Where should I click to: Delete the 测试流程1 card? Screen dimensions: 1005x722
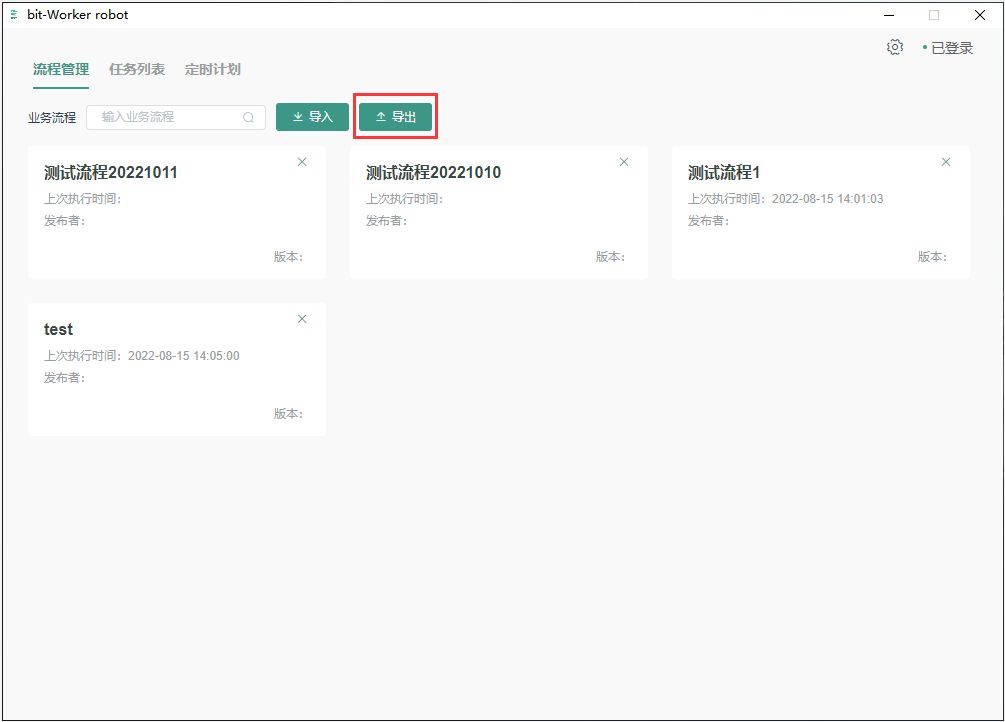(946, 162)
